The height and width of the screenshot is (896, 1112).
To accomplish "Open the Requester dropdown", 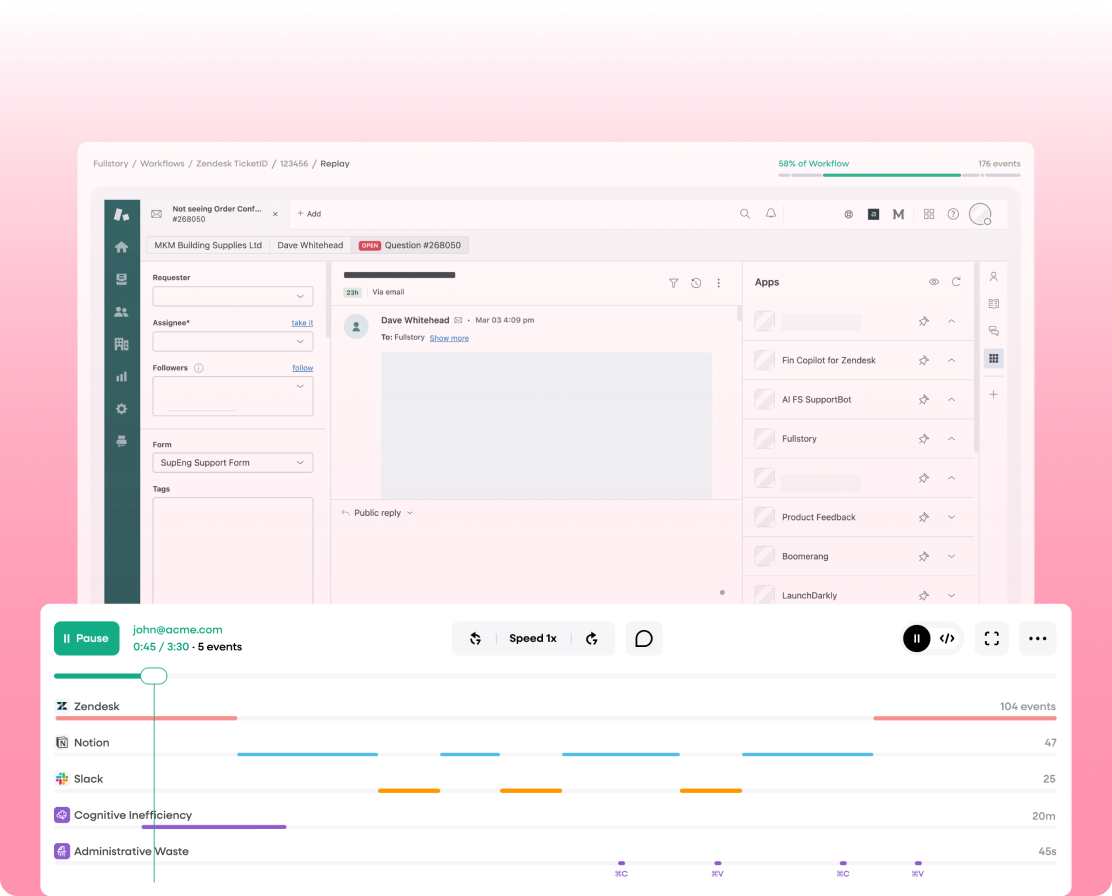I will 232,296.
